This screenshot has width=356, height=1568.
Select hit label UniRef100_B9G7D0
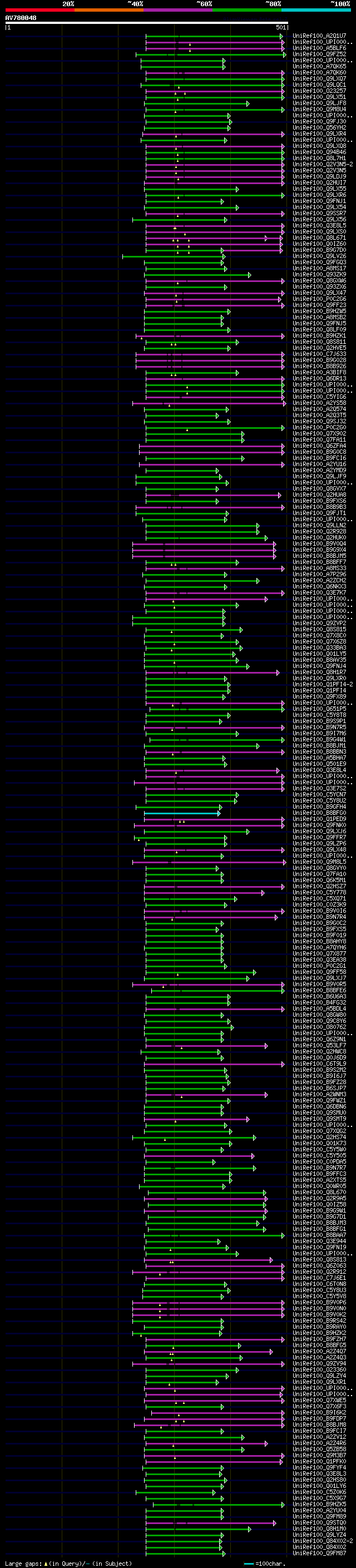(319, 250)
